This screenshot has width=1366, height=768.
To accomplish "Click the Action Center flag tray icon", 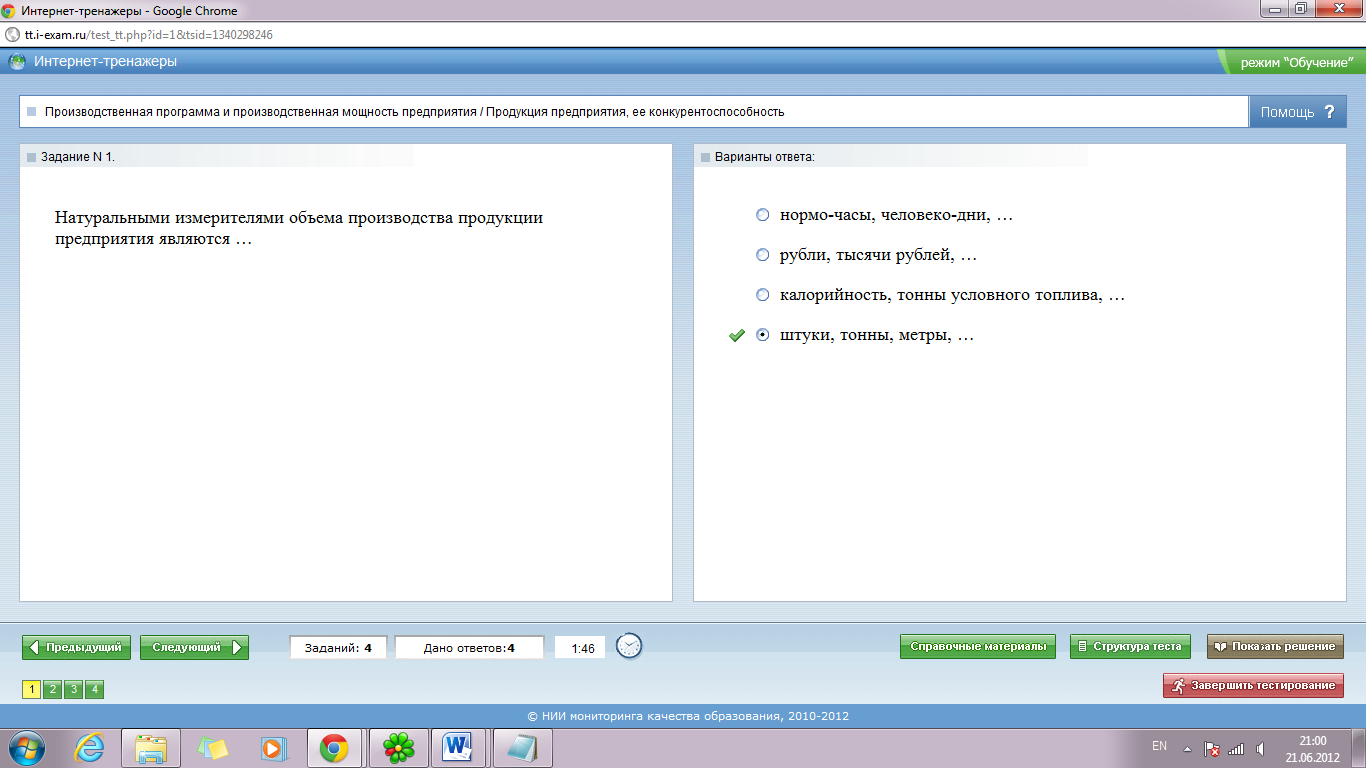I will coord(1211,748).
